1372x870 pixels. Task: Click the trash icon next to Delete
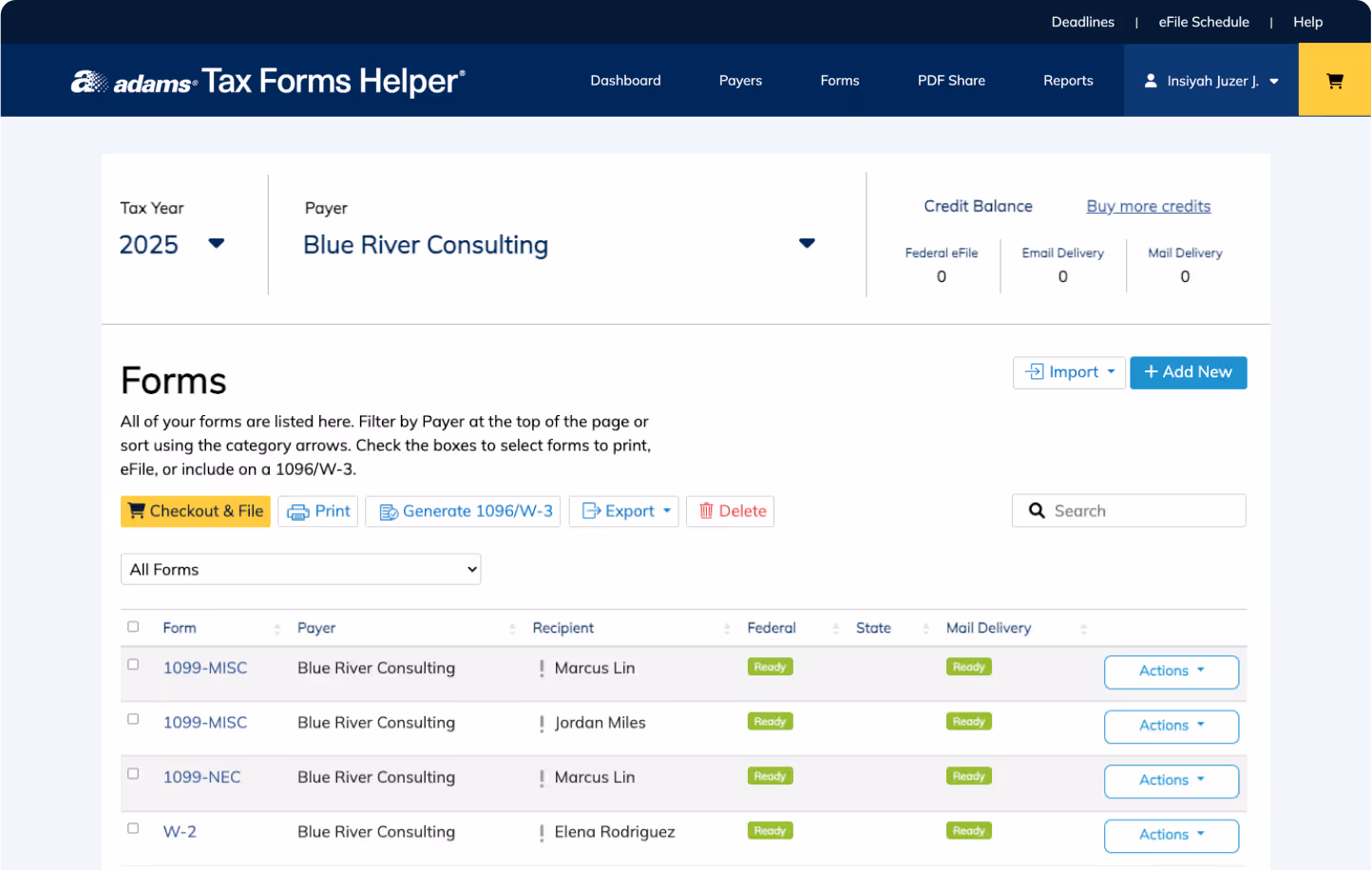click(x=705, y=511)
